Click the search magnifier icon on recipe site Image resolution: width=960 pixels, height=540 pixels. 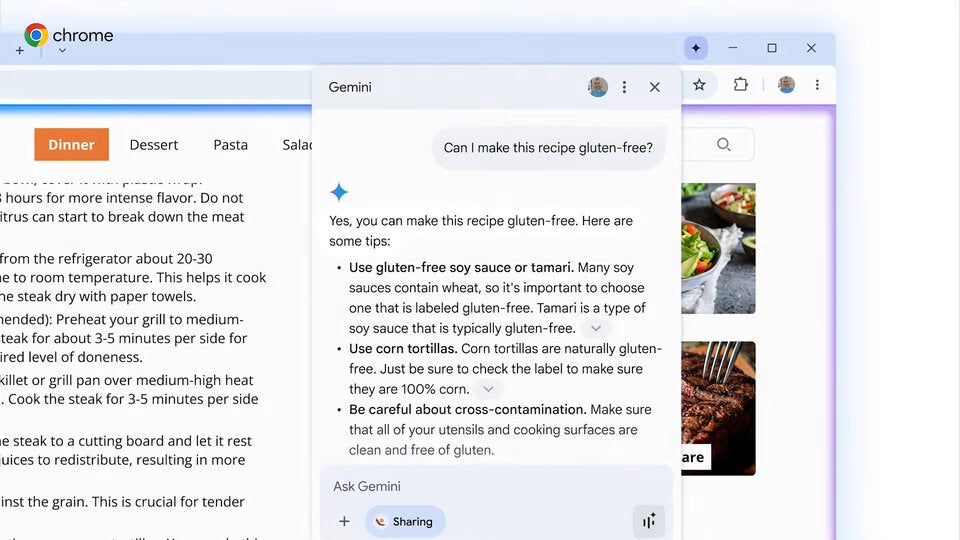click(724, 145)
